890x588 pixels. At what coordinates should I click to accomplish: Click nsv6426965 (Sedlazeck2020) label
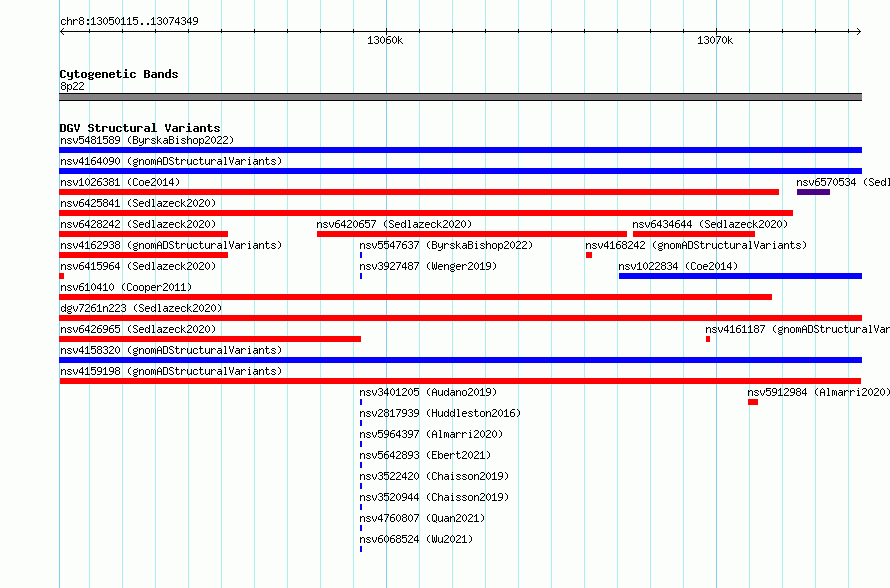[x=138, y=329]
